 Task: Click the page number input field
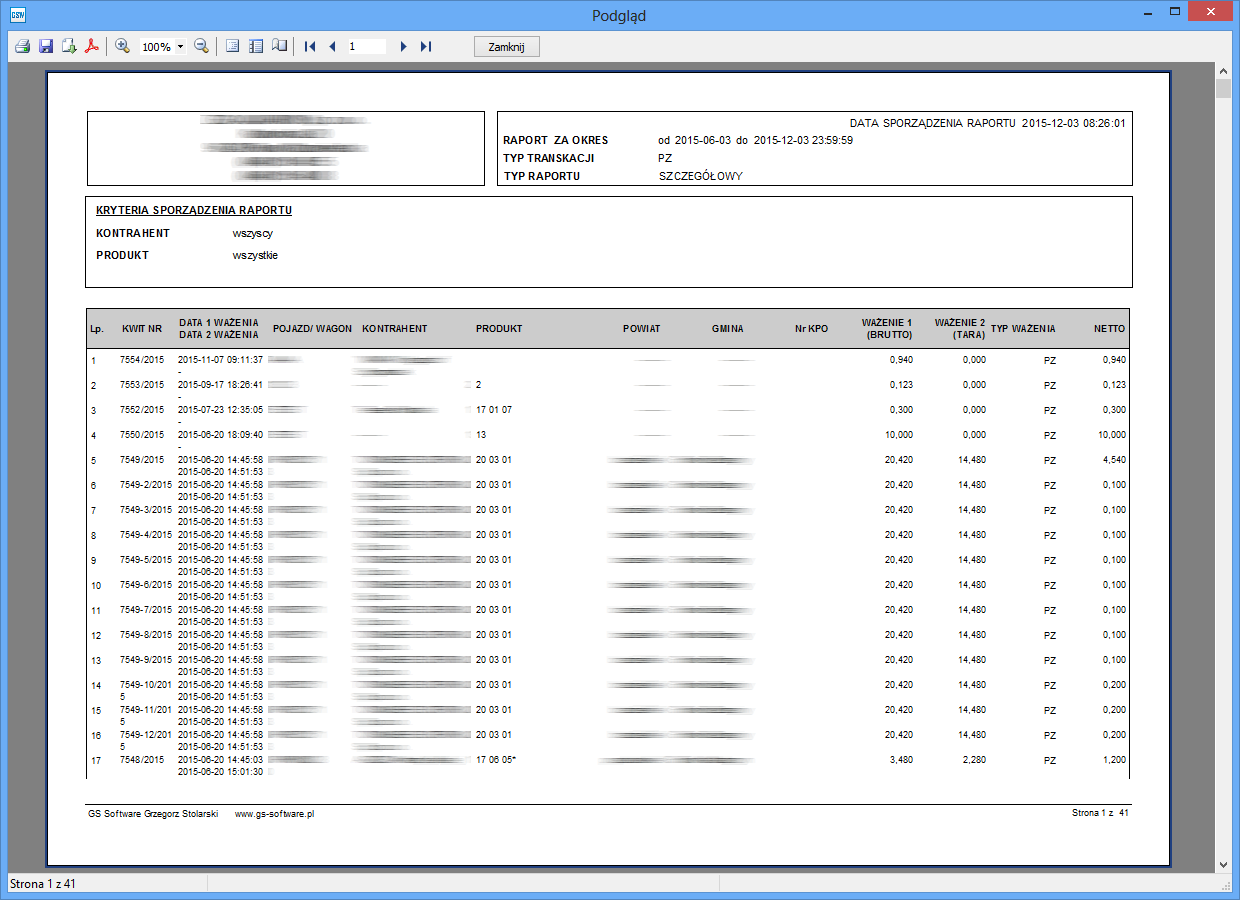point(365,47)
